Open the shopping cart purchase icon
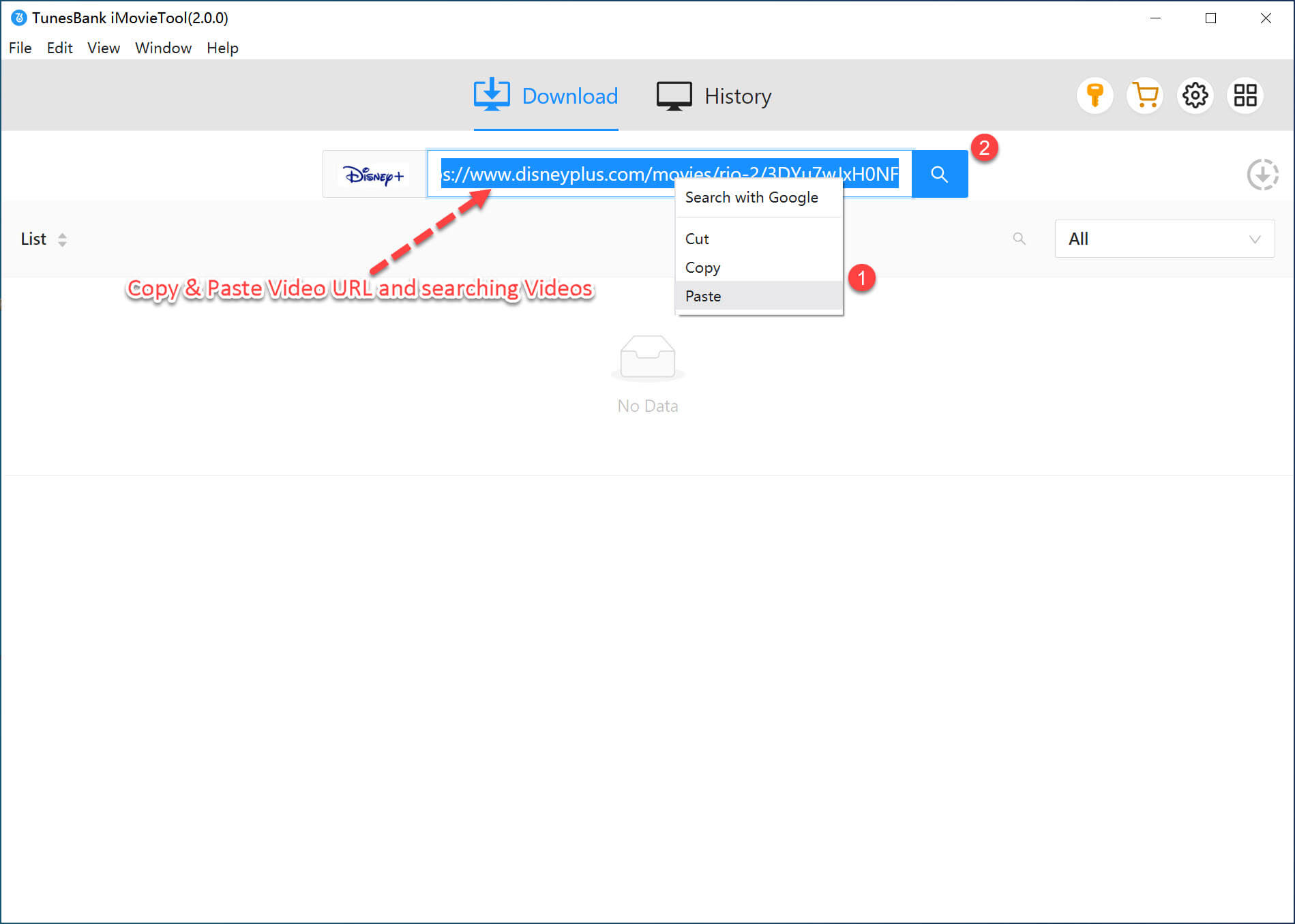Screen dimensions: 1295x924 (1145, 95)
